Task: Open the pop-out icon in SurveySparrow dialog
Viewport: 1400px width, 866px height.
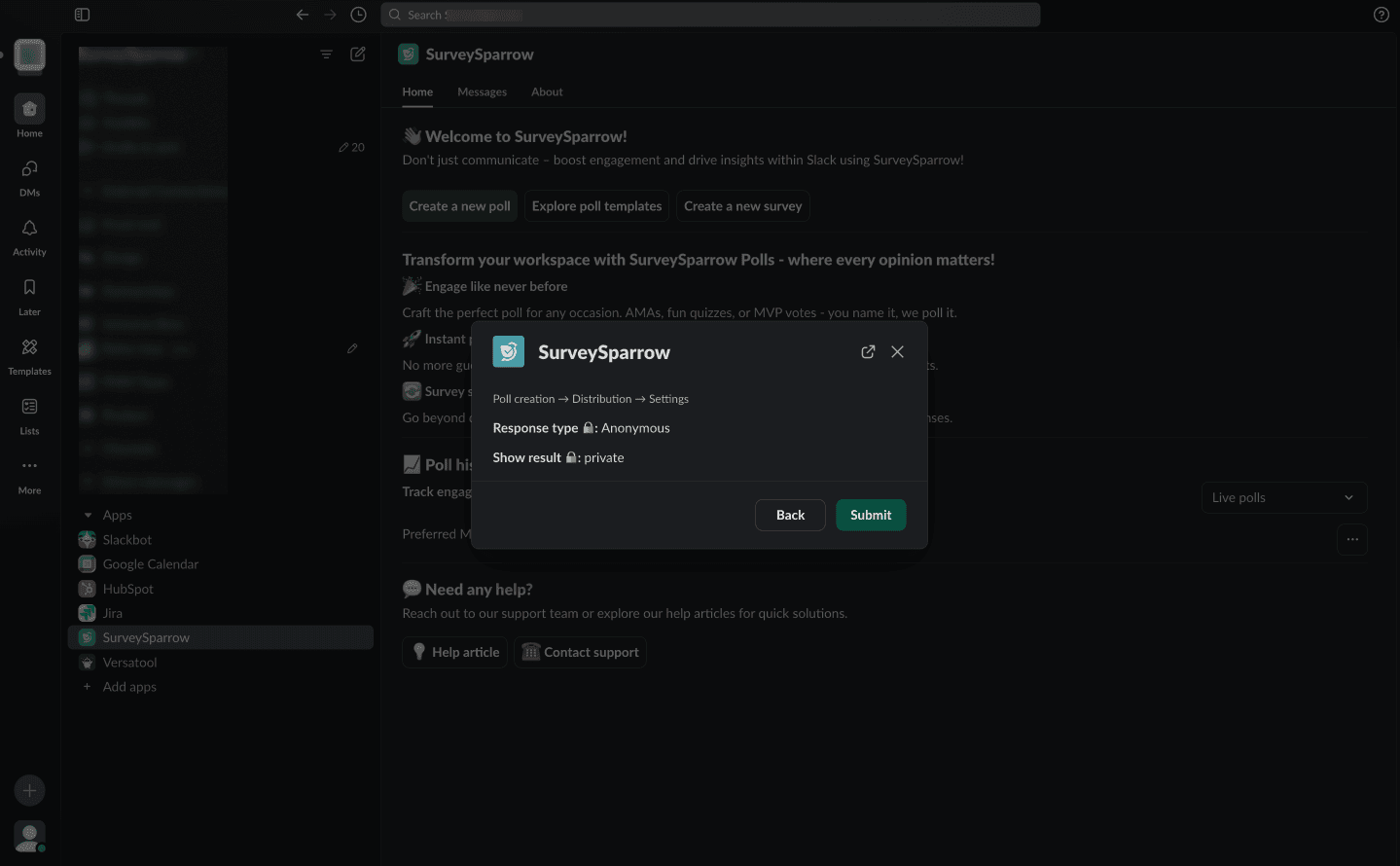Action: 868,352
